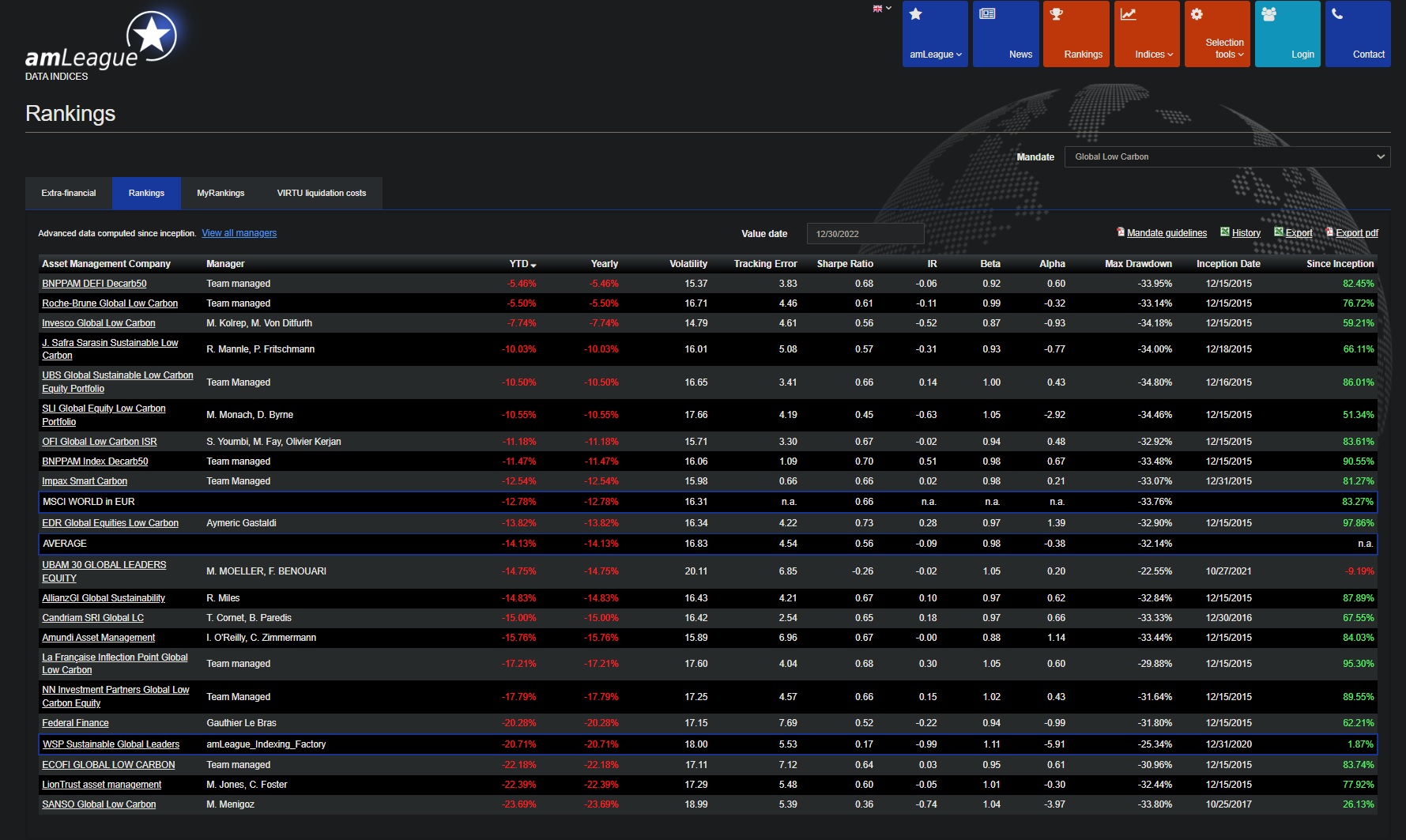Click the Export pdf icon

[1329, 232]
